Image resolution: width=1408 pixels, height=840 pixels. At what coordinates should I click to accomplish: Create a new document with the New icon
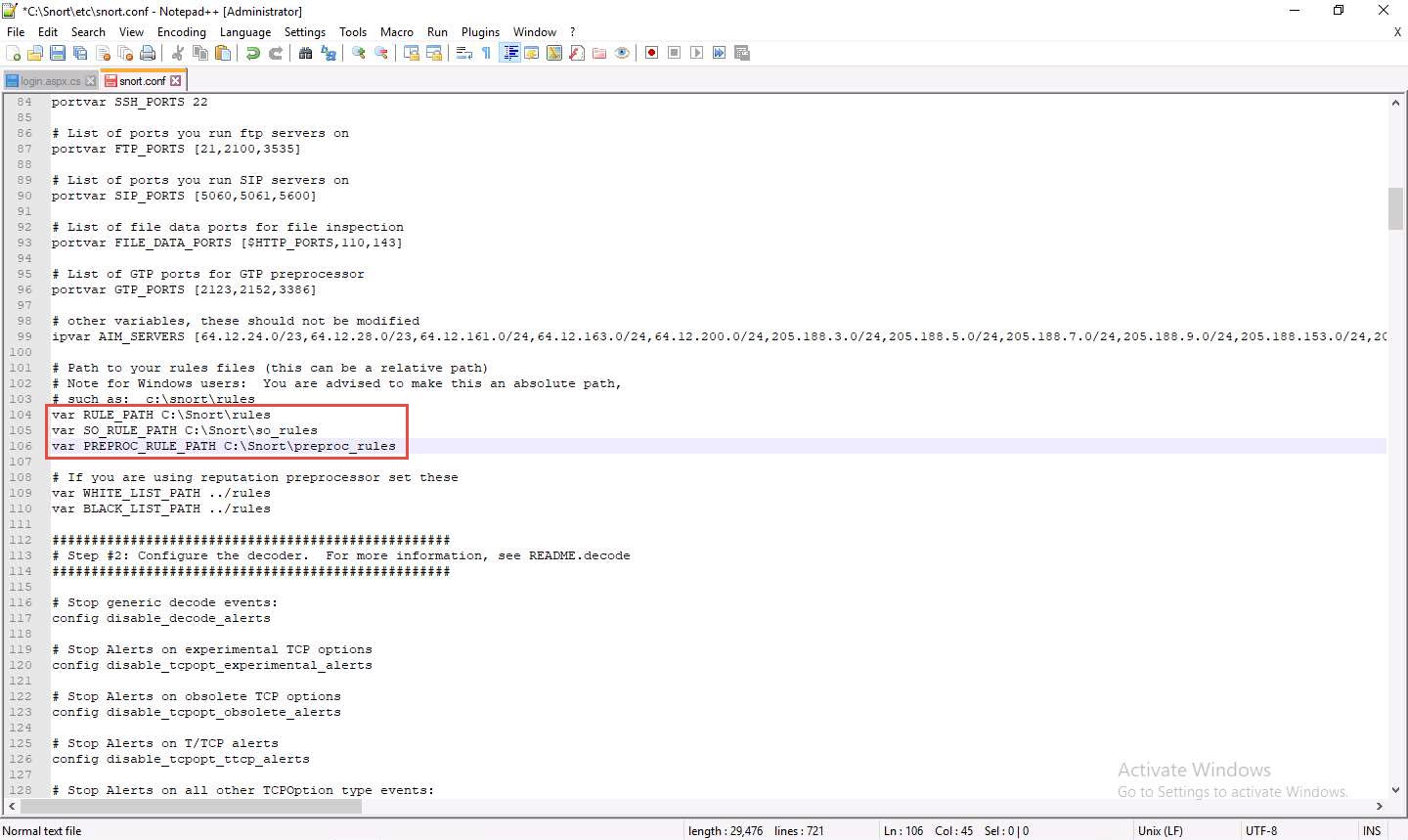[14, 53]
